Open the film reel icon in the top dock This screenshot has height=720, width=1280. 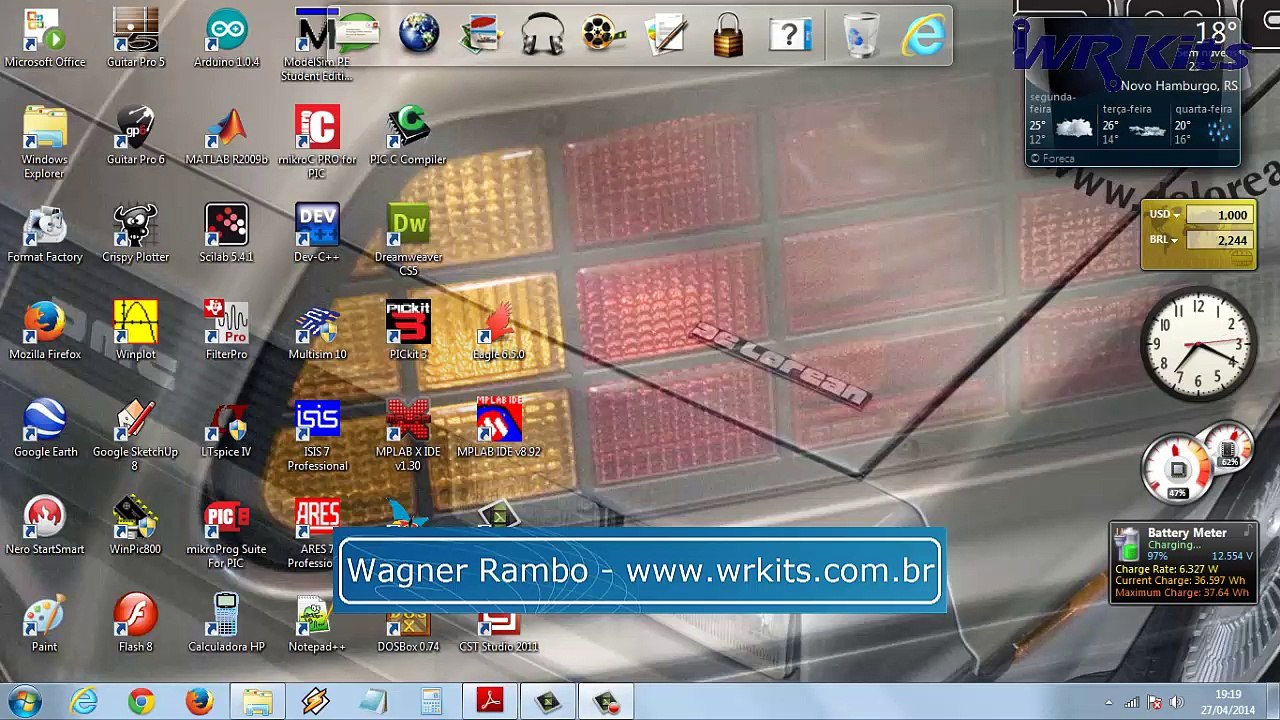click(x=603, y=33)
